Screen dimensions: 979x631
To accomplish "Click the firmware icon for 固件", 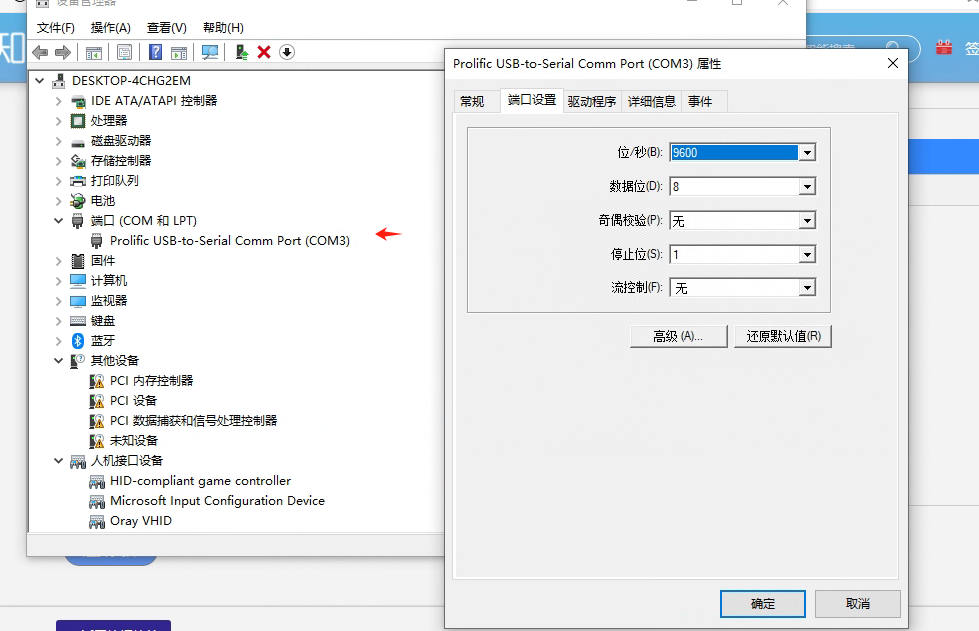I will click(78, 261).
